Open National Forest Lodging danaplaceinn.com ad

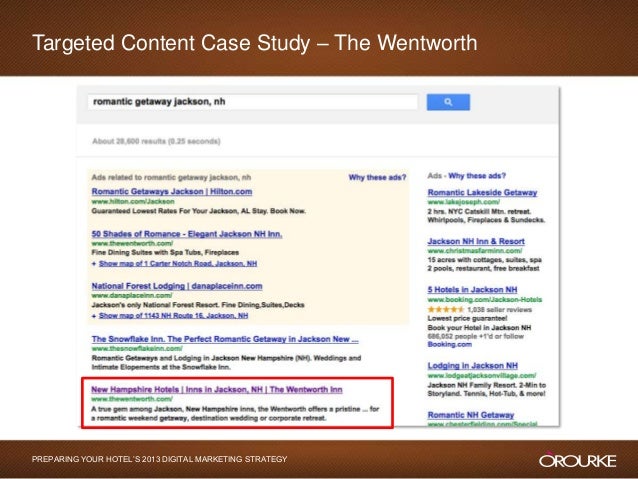tap(177, 286)
